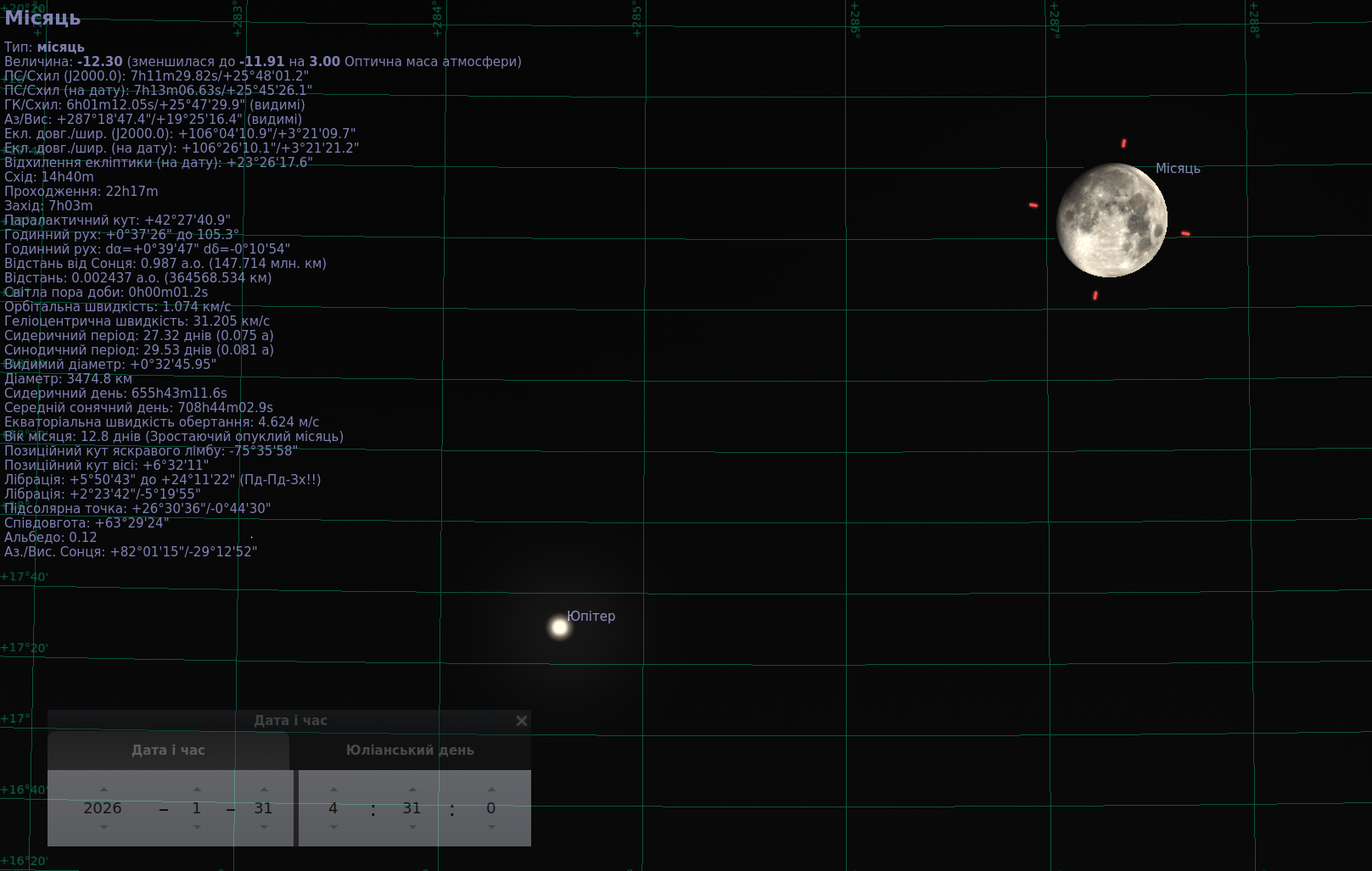Decrease the day using the down arrow below the date's 31
1372x871 pixels.
click(x=264, y=827)
